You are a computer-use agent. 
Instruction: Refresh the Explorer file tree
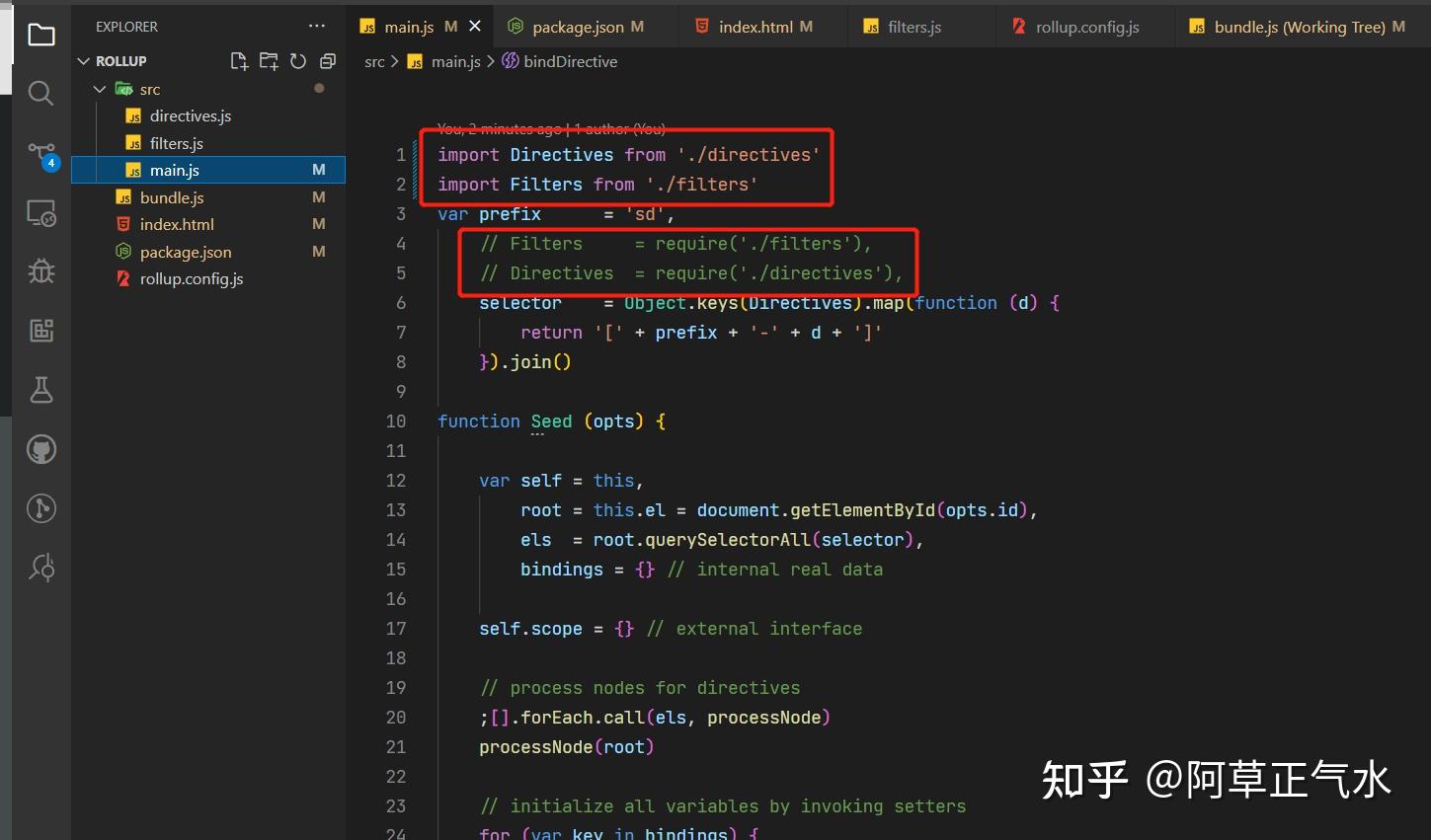[x=298, y=61]
